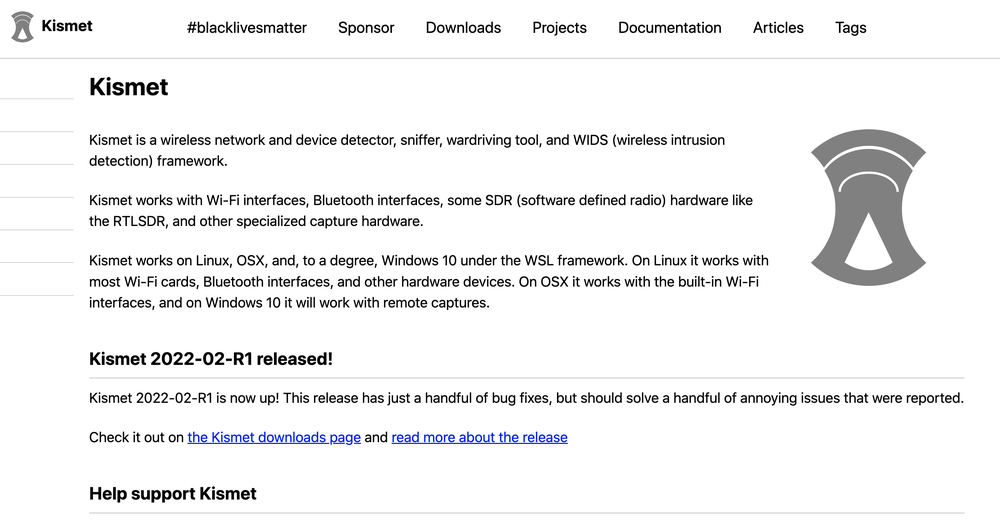Click paragraph starting Kismet works on Linux, OSX
Viewport: 1000px width, 525px height.
429,281
